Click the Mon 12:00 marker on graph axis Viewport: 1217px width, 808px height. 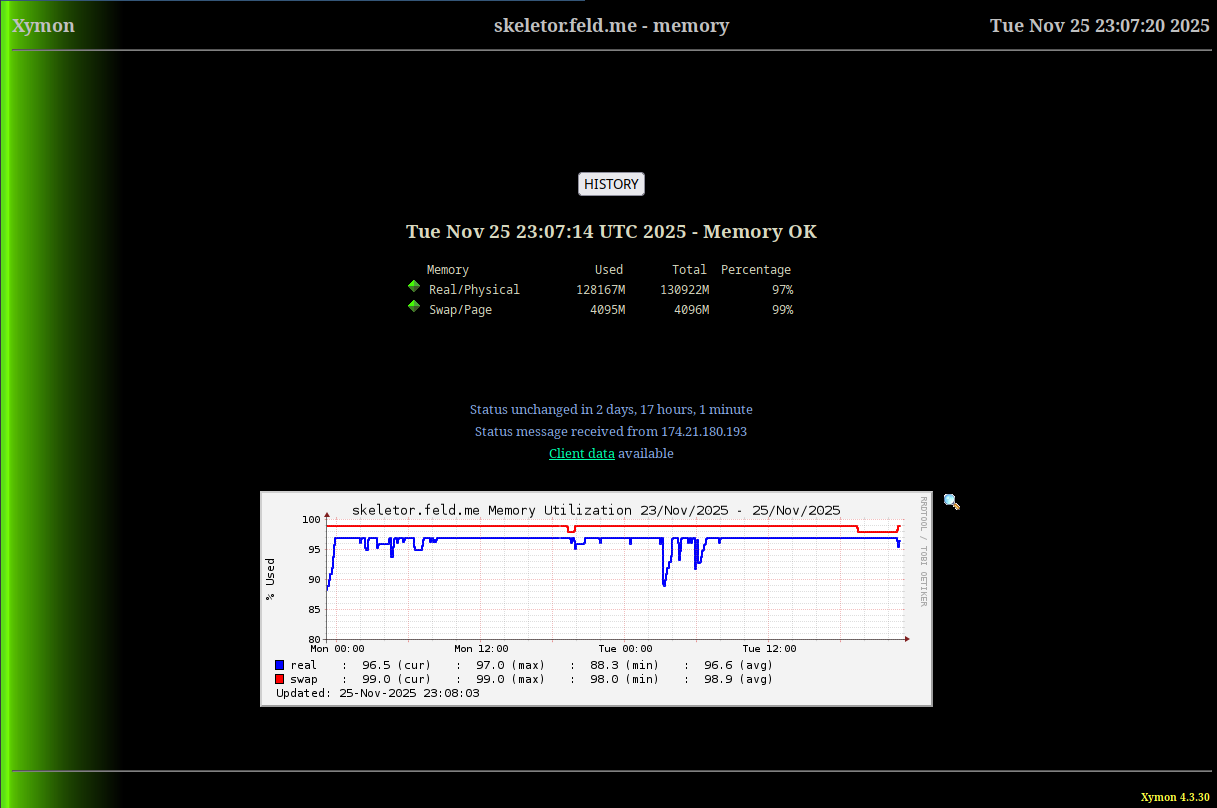[x=481, y=649]
